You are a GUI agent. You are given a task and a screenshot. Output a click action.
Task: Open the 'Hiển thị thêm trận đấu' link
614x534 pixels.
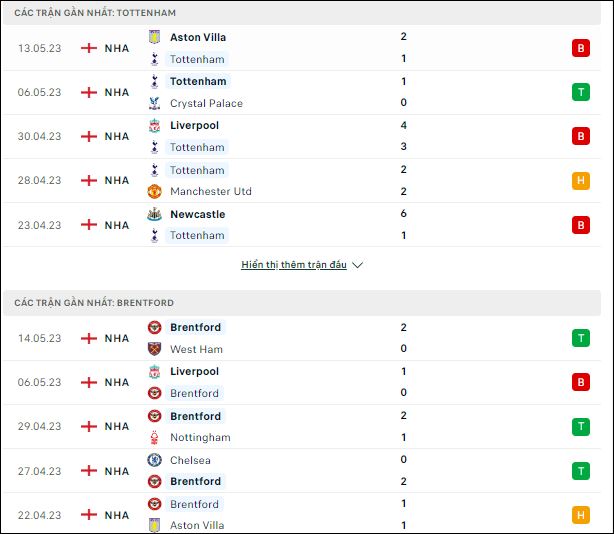click(294, 265)
